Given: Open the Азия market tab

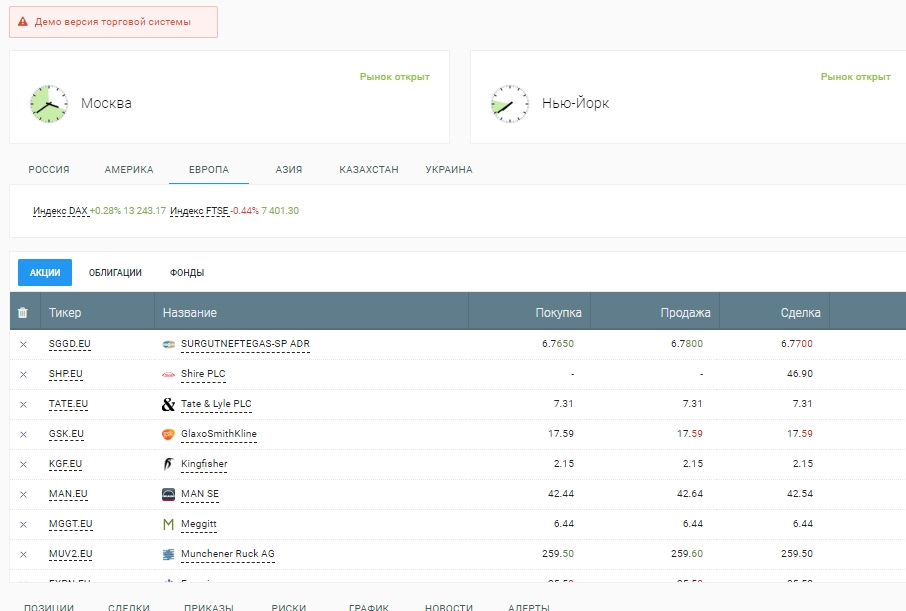Looking at the screenshot, I should (289, 170).
